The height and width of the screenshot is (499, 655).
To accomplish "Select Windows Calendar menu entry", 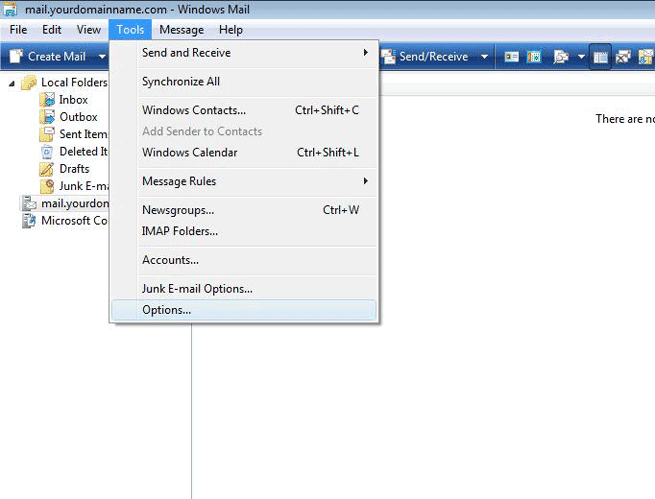I will 244,152.
